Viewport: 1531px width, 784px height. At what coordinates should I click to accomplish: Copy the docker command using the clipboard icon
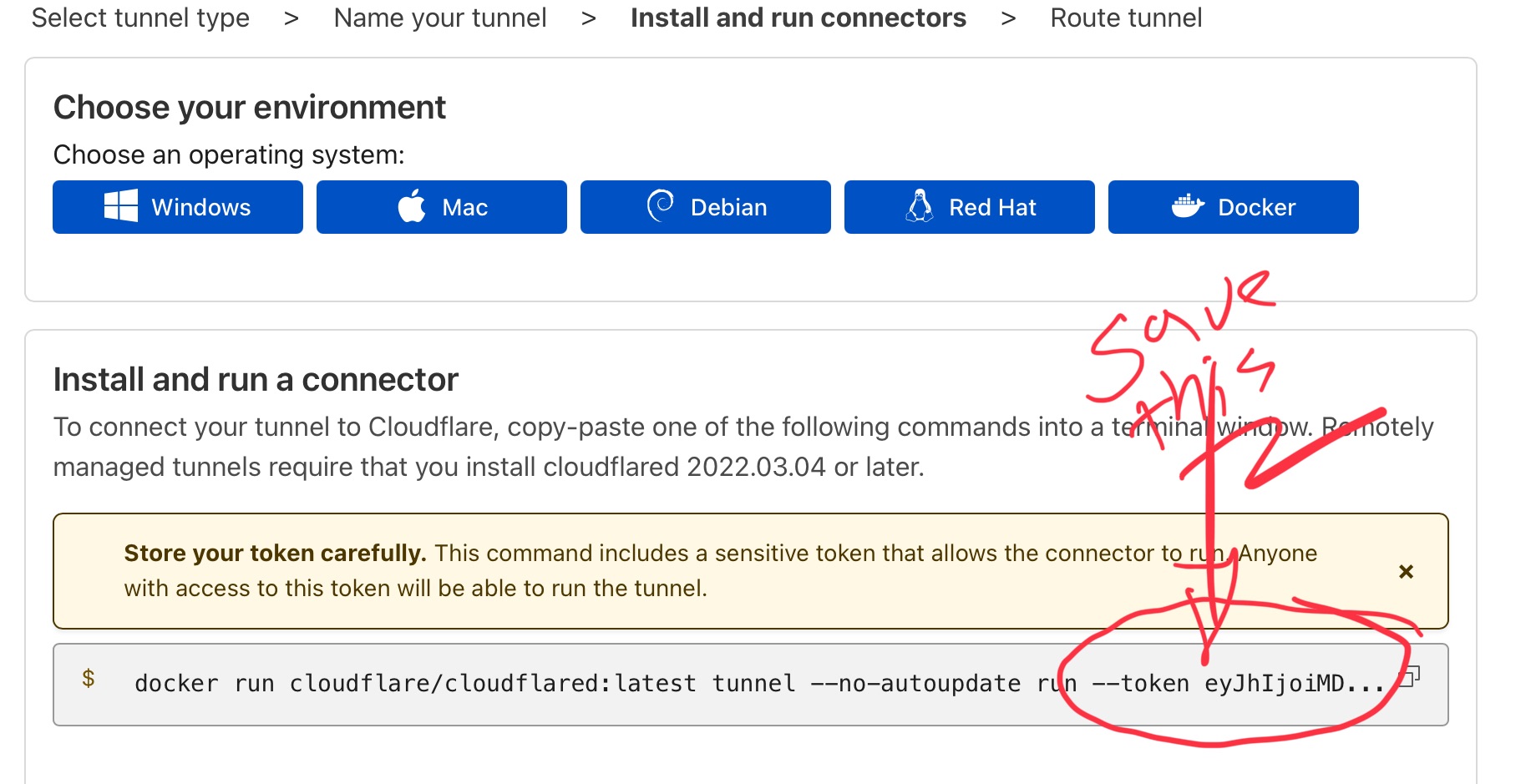[x=1410, y=677]
